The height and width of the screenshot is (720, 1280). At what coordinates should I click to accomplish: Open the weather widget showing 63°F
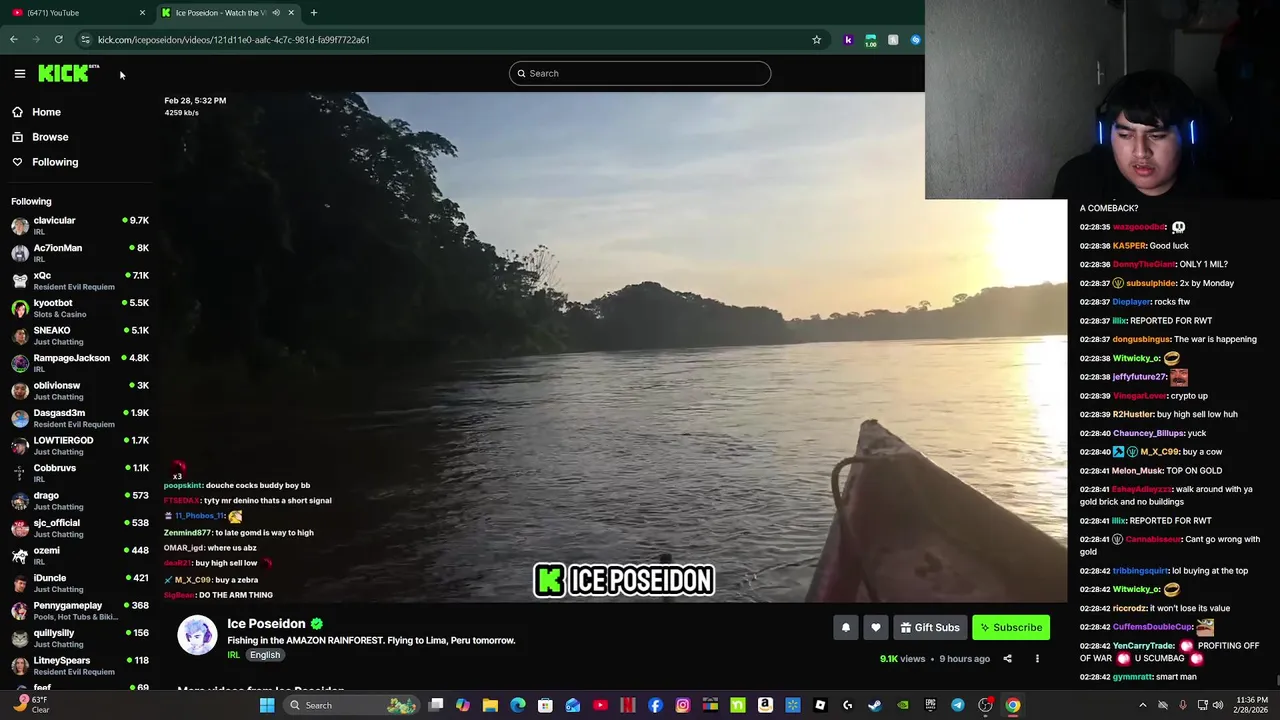coord(28,705)
